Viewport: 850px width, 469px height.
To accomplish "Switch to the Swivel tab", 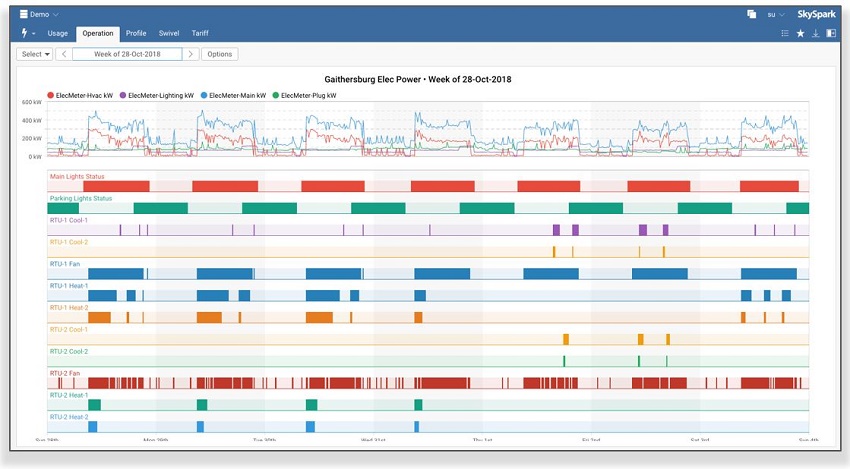I will (x=169, y=33).
